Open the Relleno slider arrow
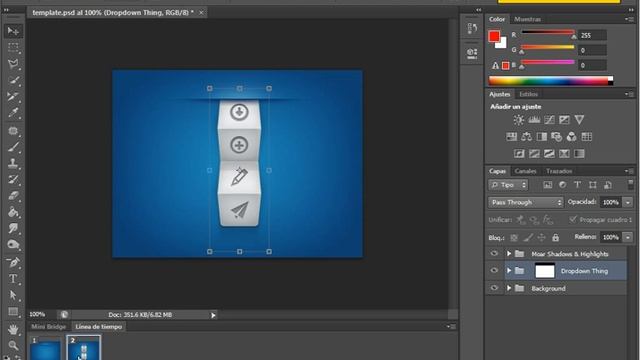The width and height of the screenshot is (640, 360). pyautogui.click(x=628, y=237)
